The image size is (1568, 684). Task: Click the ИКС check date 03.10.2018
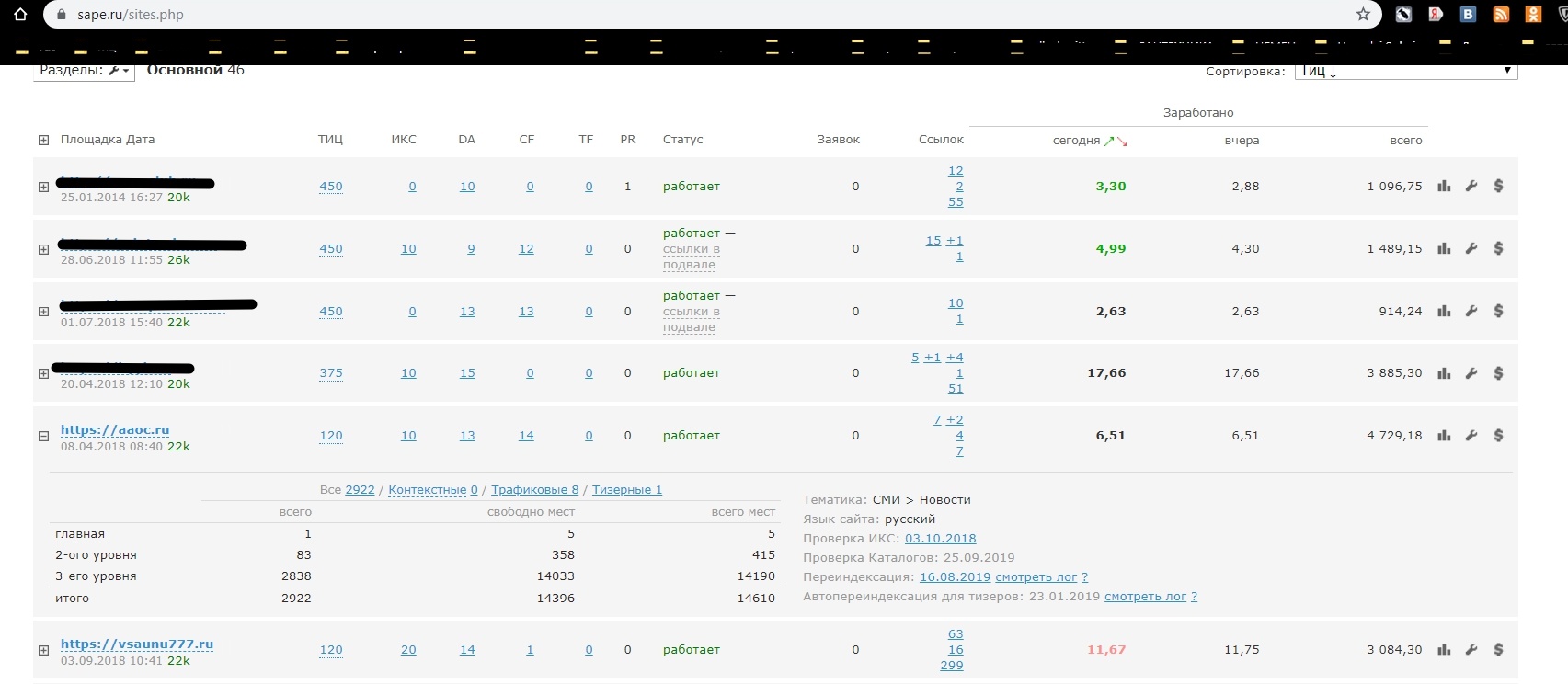point(941,539)
